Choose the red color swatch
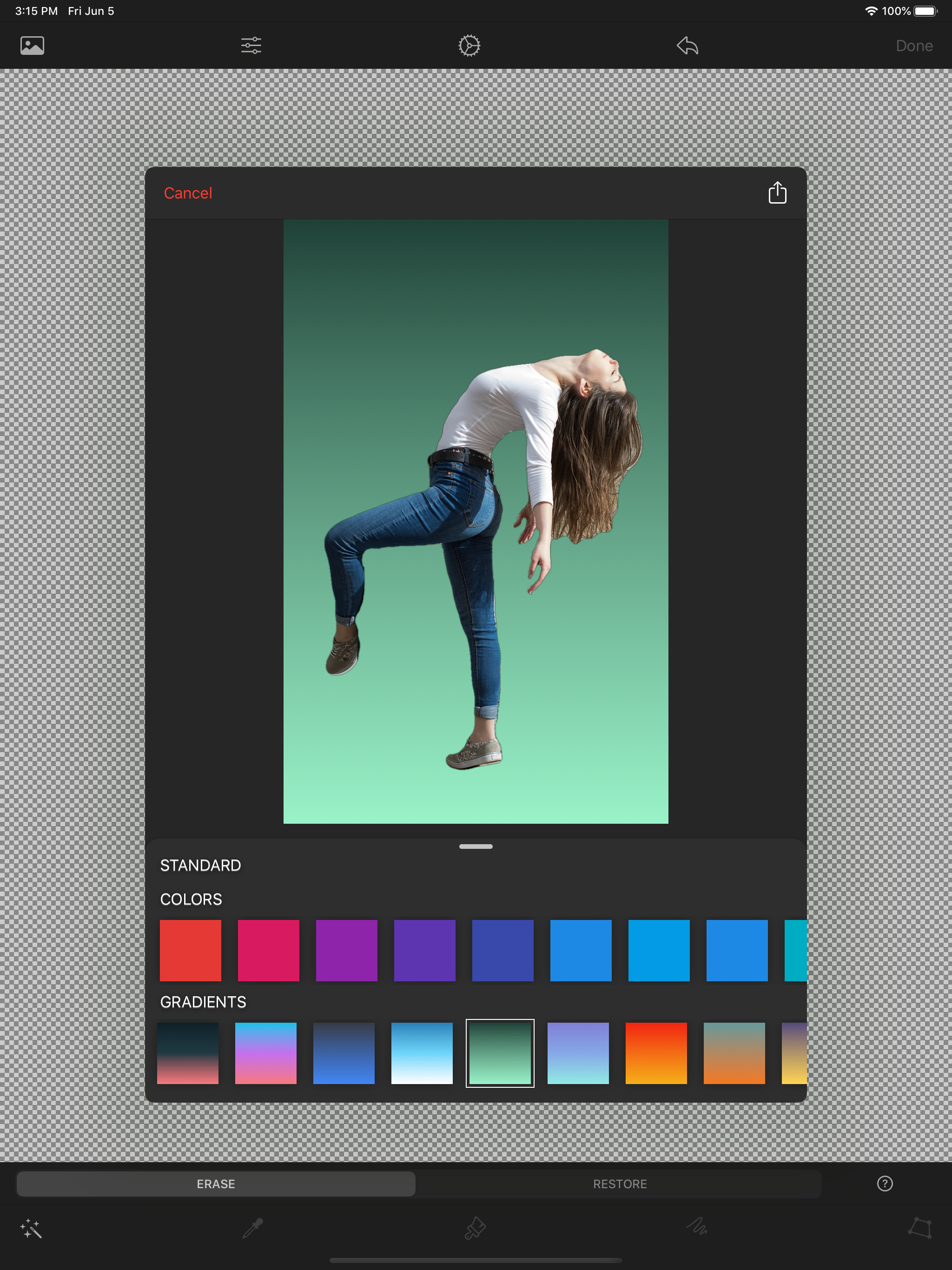The image size is (952, 1270). (x=190, y=950)
